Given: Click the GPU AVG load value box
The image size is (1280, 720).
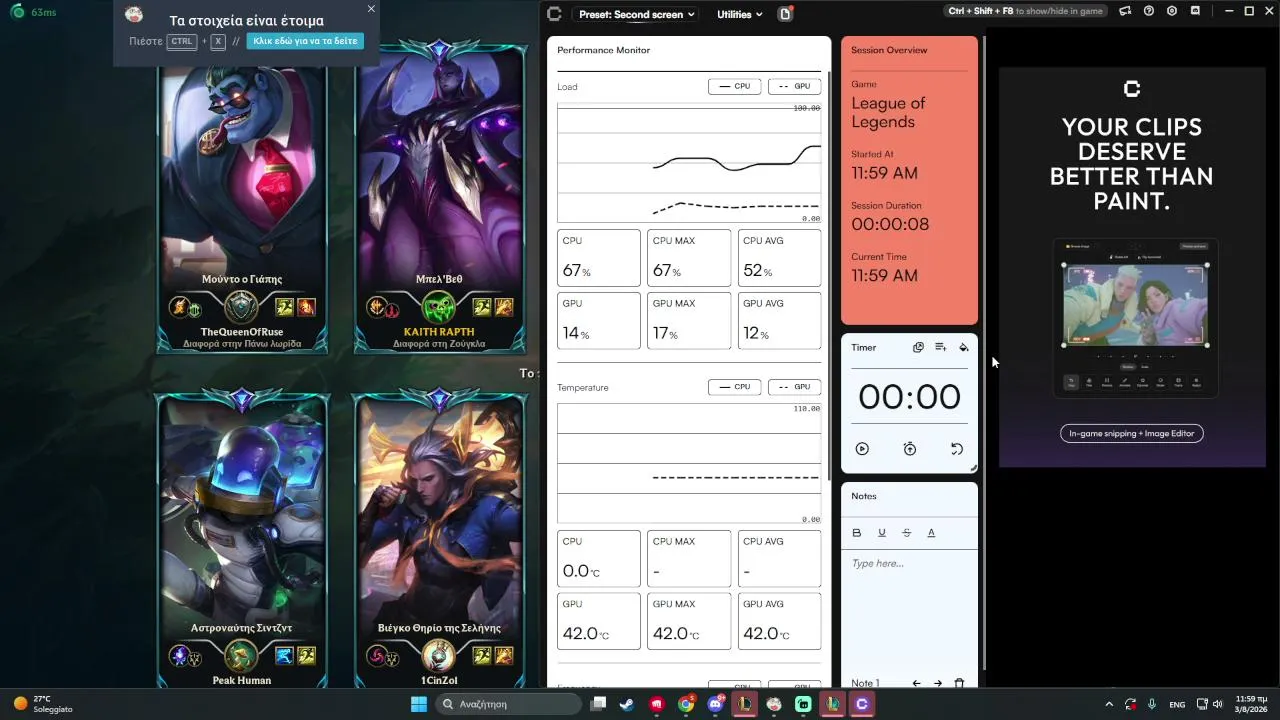Looking at the screenshot, I should [779, 321].
